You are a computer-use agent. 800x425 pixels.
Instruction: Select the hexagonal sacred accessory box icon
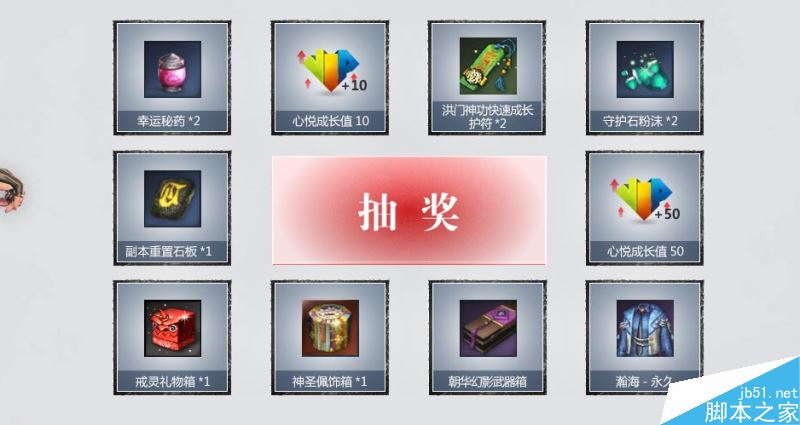[x=330, y=329]
